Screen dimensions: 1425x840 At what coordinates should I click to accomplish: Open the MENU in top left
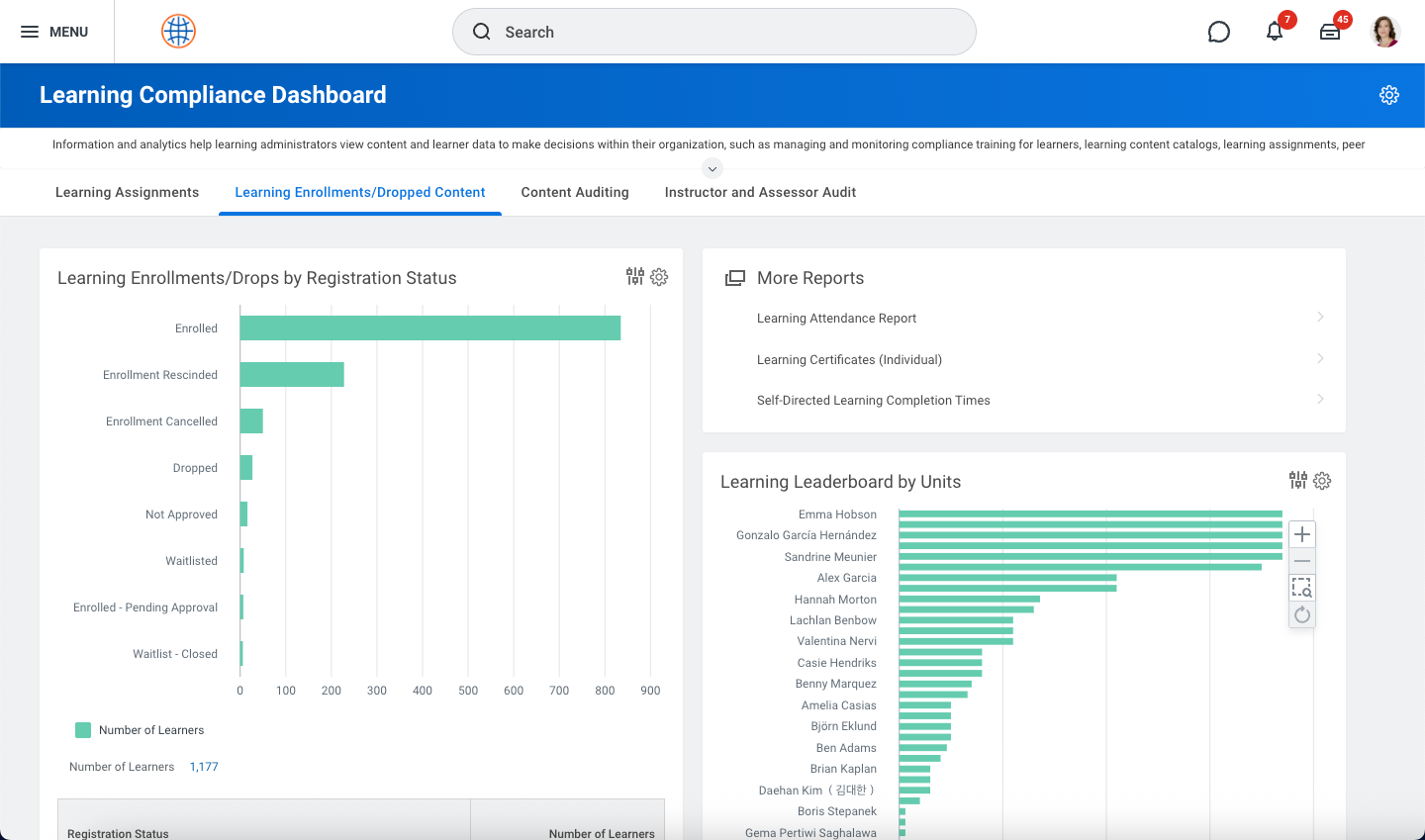pyautogui.click(x=56, y=31)
